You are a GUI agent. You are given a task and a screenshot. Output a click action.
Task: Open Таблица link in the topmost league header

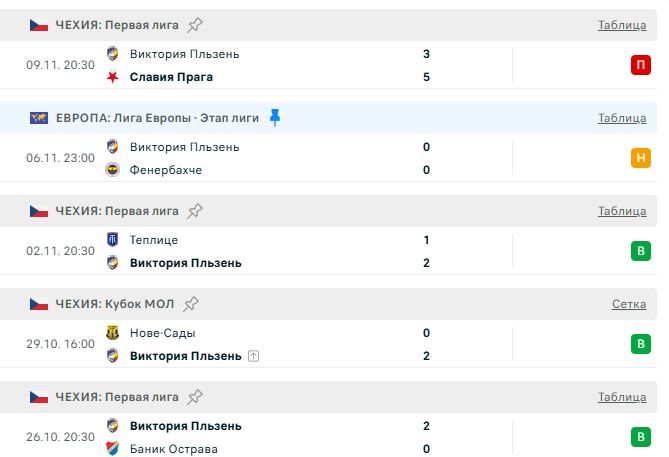(x=622, y=25)
